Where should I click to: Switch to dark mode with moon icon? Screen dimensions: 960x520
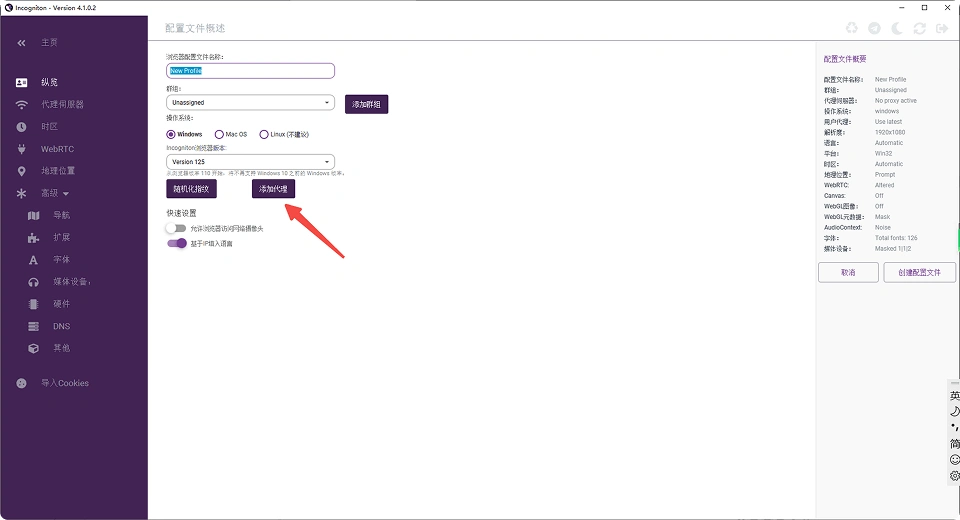897,29
